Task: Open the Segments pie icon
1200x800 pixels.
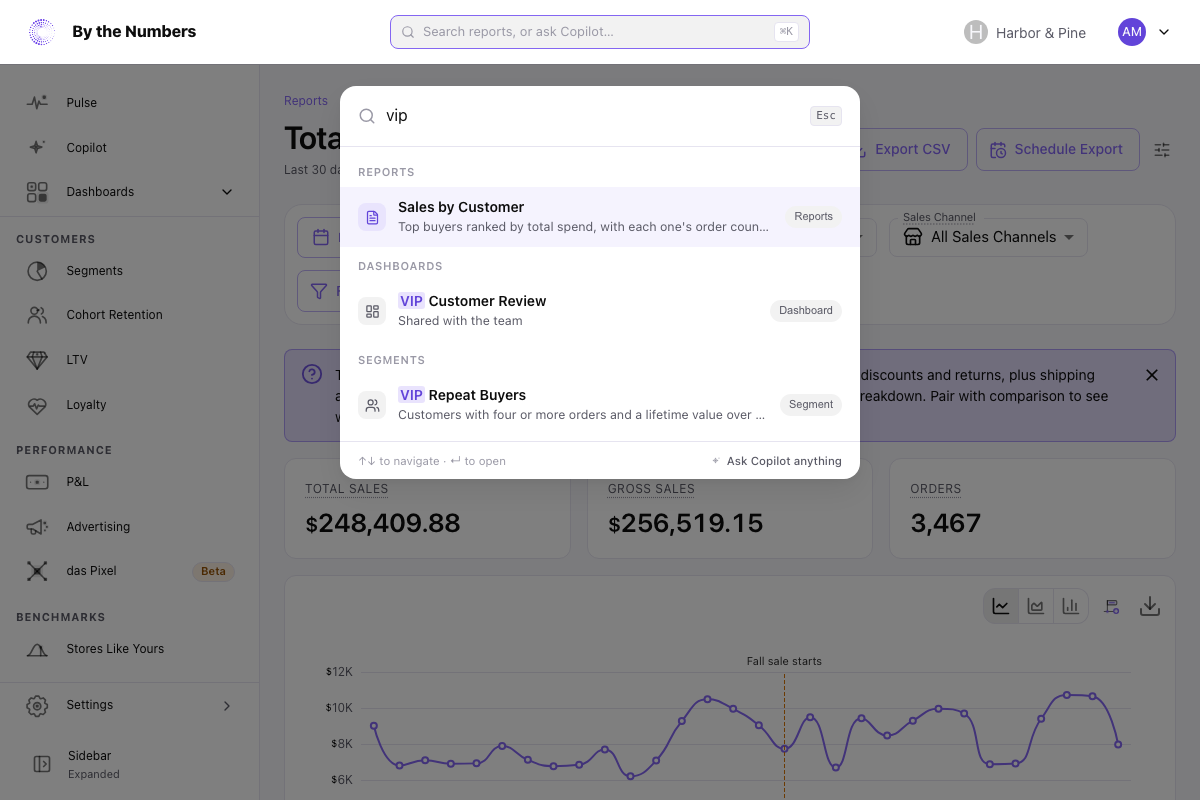Action: [37, 271]
